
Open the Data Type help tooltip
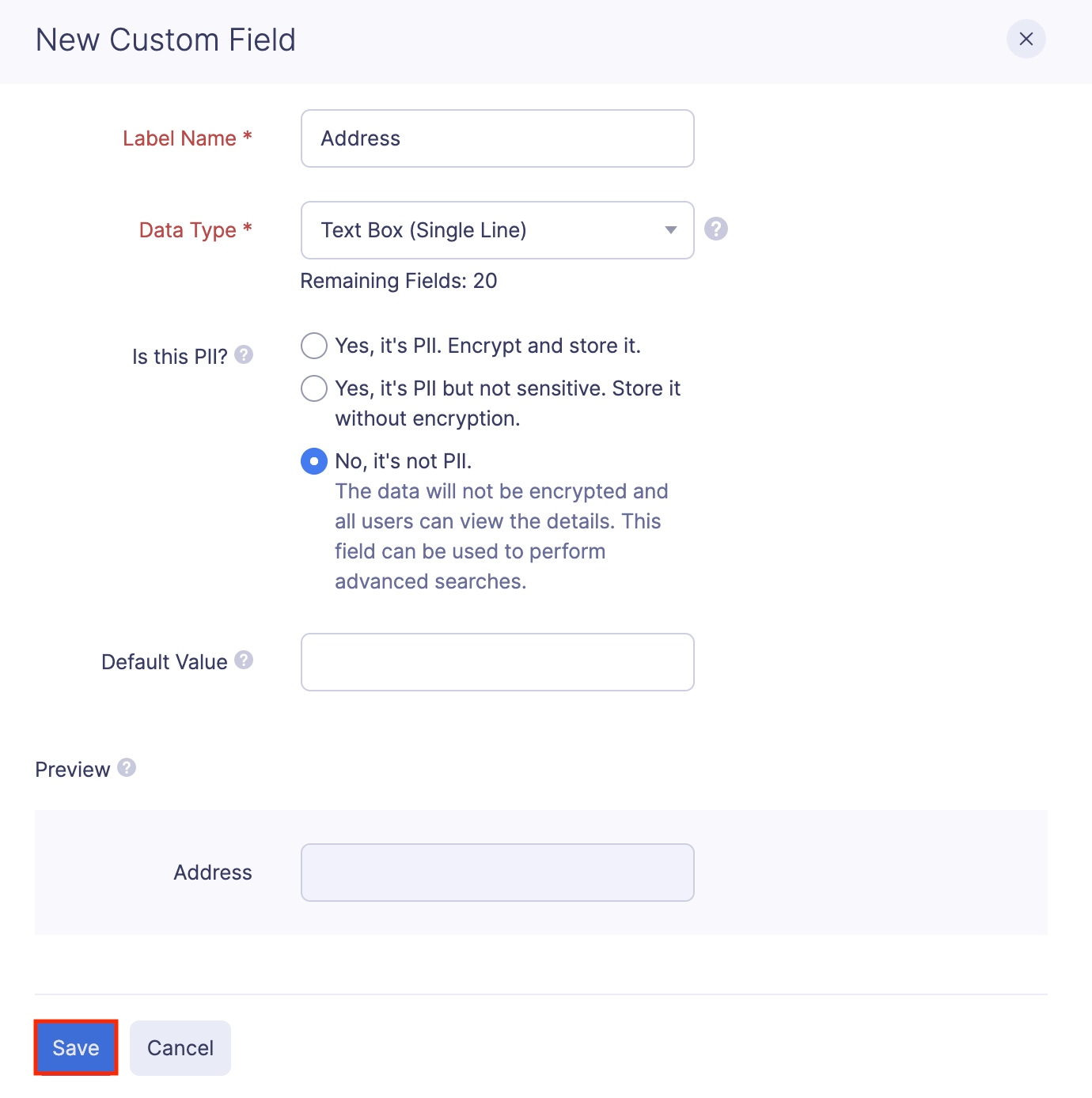click(715, 229)
